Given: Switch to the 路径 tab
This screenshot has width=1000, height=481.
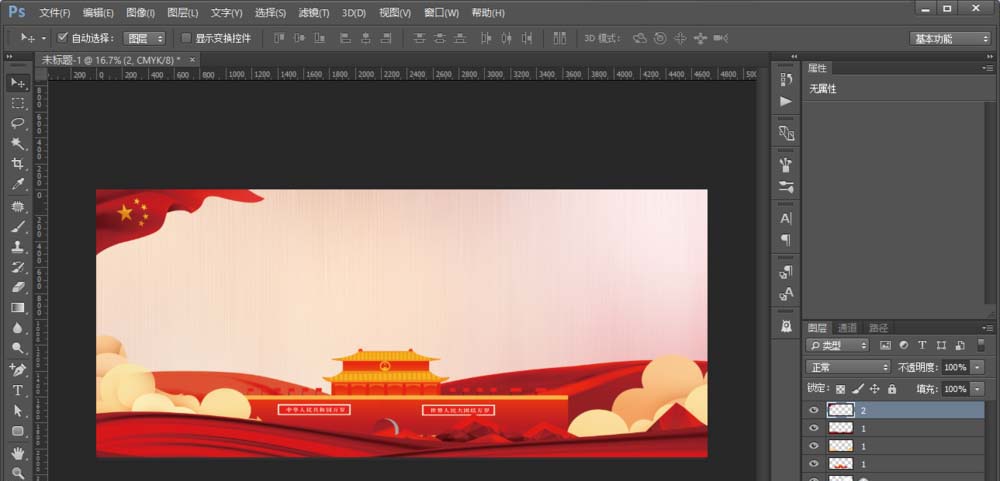Looking at the screenshot, I should coord(878,328).
